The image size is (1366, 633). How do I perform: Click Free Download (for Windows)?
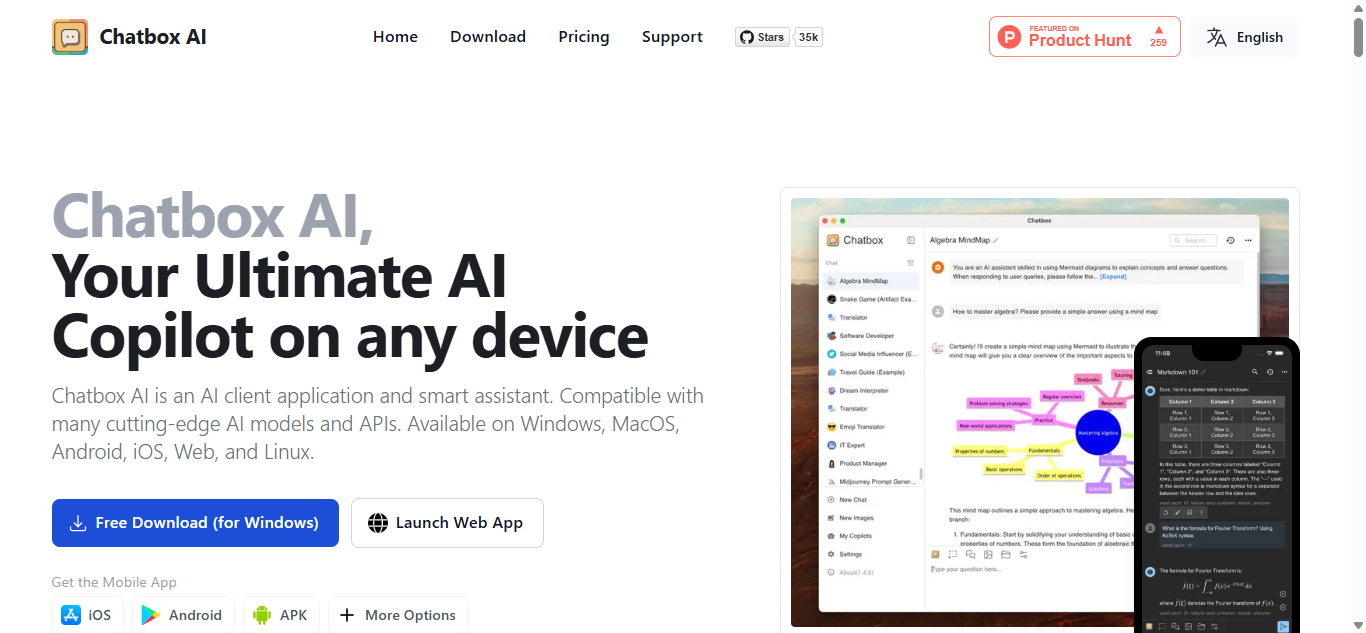(195, 523)
